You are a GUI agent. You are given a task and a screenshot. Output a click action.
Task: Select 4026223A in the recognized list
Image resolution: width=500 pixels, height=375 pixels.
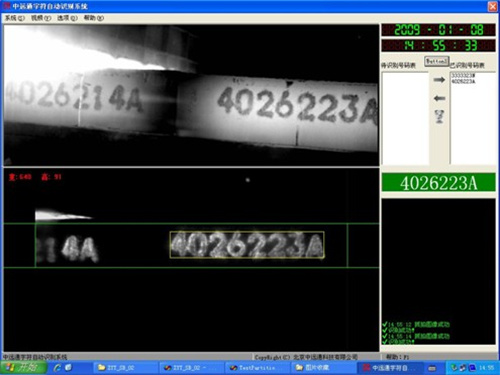tap(464, 81)
